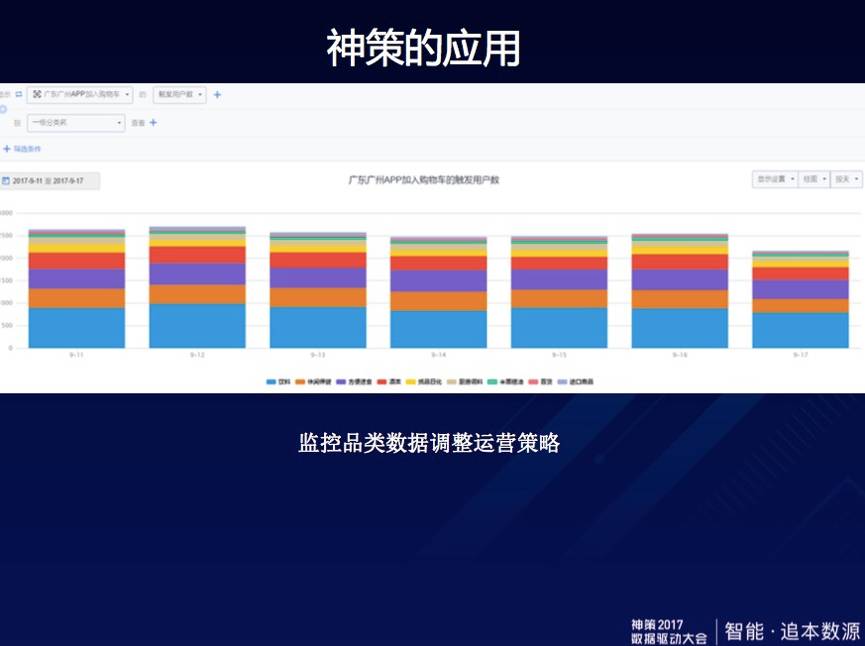Click the blue segment of the 9-16 bar

(680, 328)
